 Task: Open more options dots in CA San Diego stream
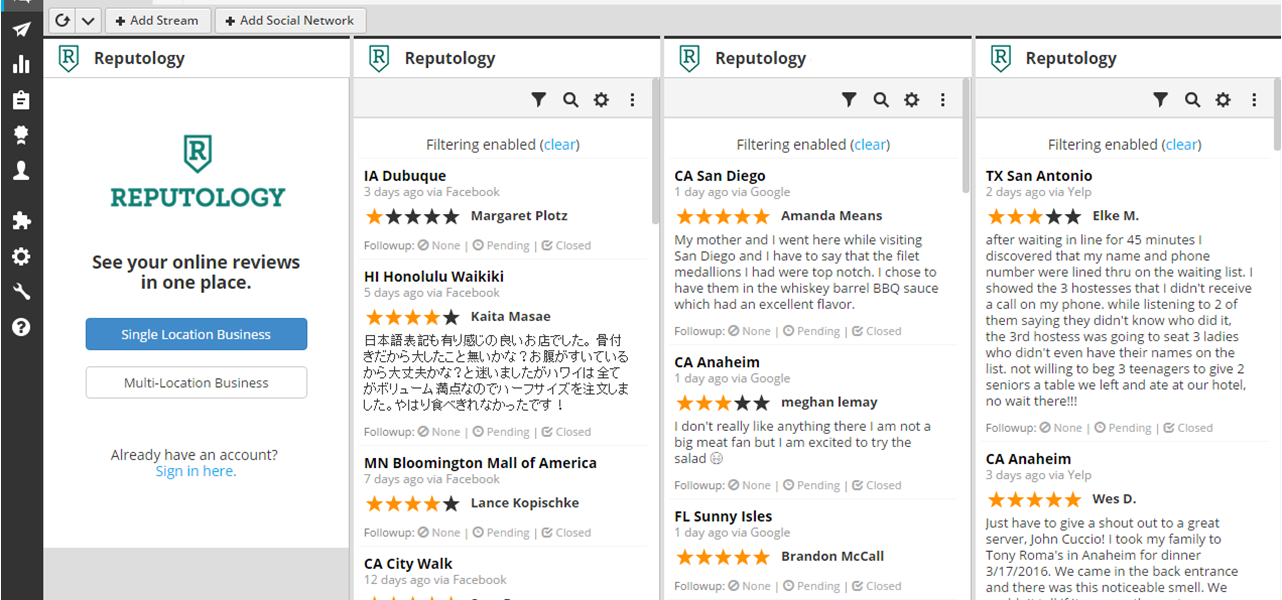pyautogui.click(x=943, y=99)
